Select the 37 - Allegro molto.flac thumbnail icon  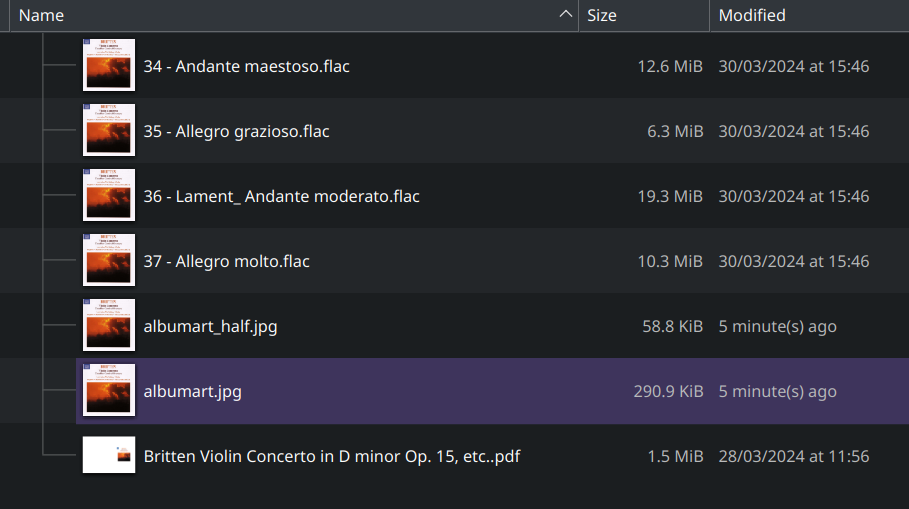coord(109,261)
